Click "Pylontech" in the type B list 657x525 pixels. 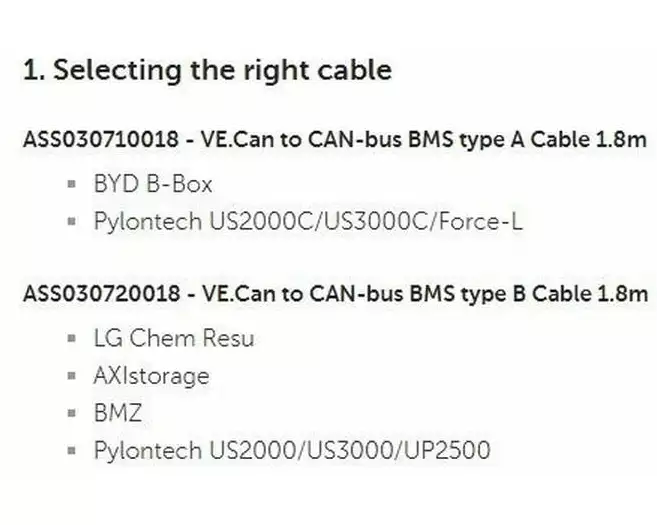click(x=146, y=450)
